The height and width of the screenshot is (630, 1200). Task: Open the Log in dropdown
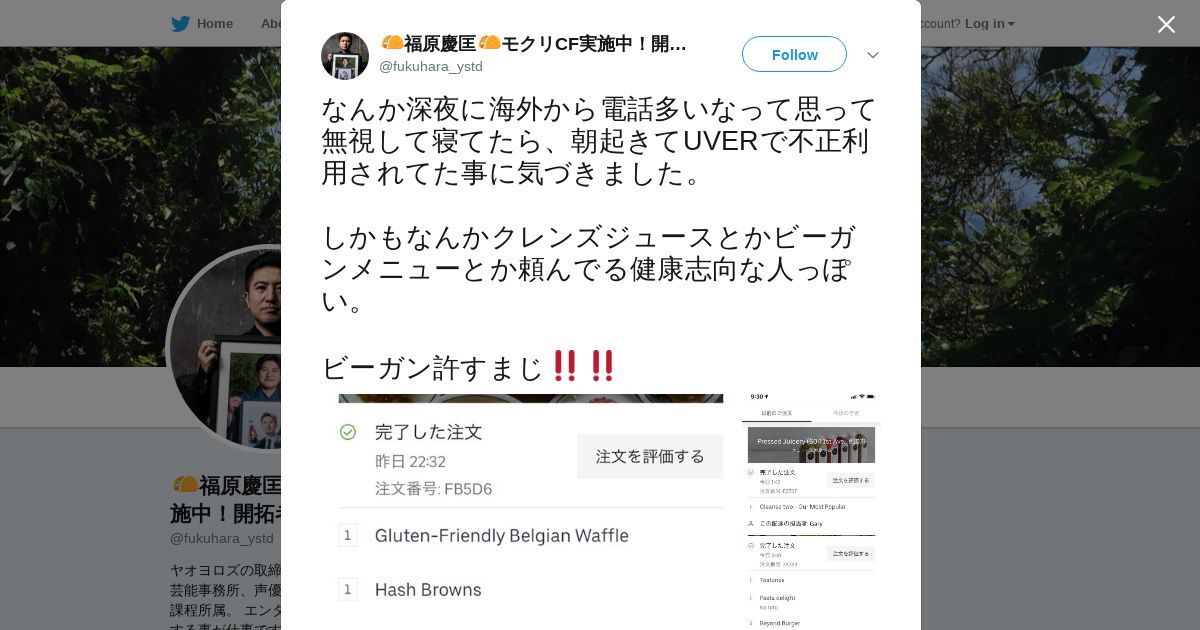(989, 24)
